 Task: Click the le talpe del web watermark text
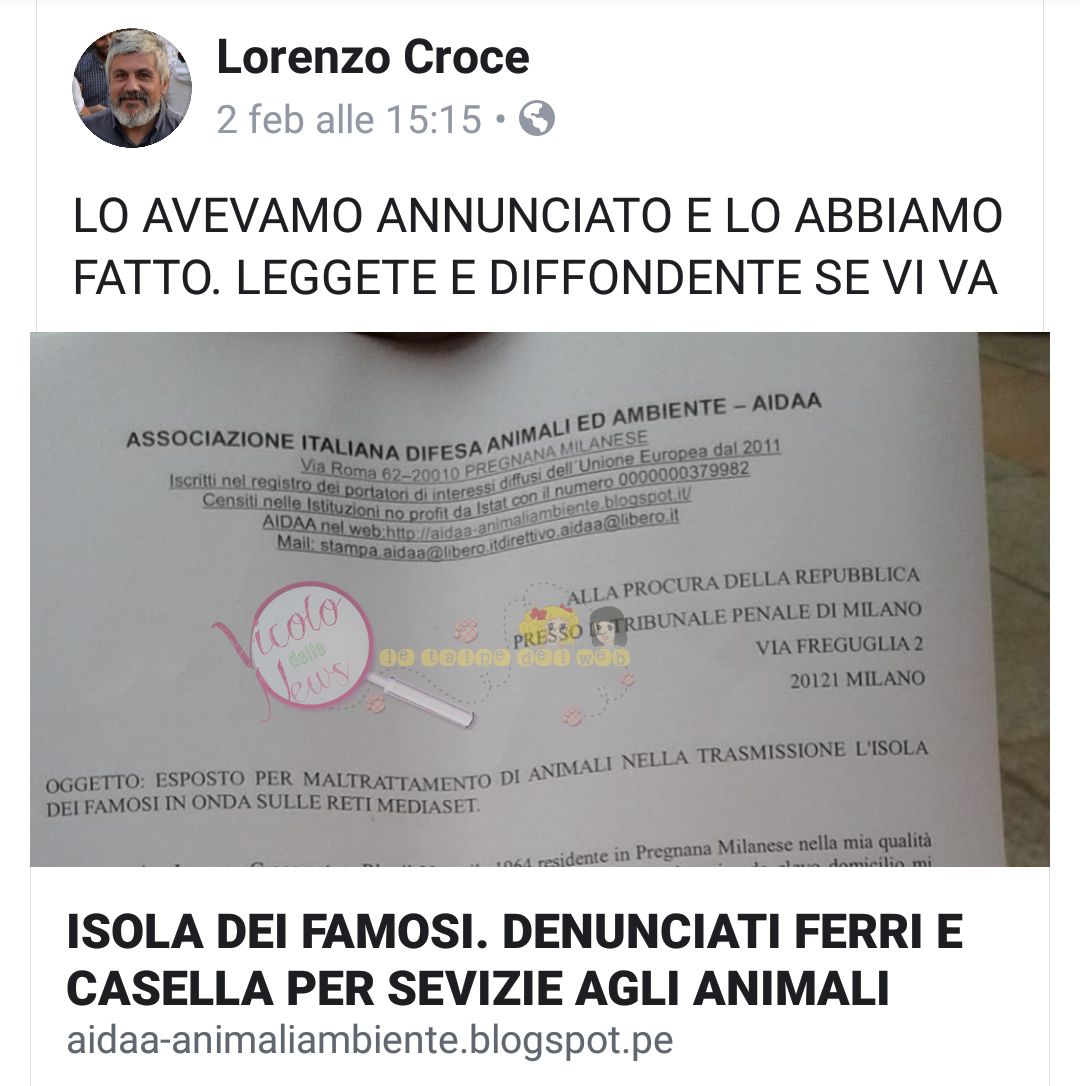(504, 657)
